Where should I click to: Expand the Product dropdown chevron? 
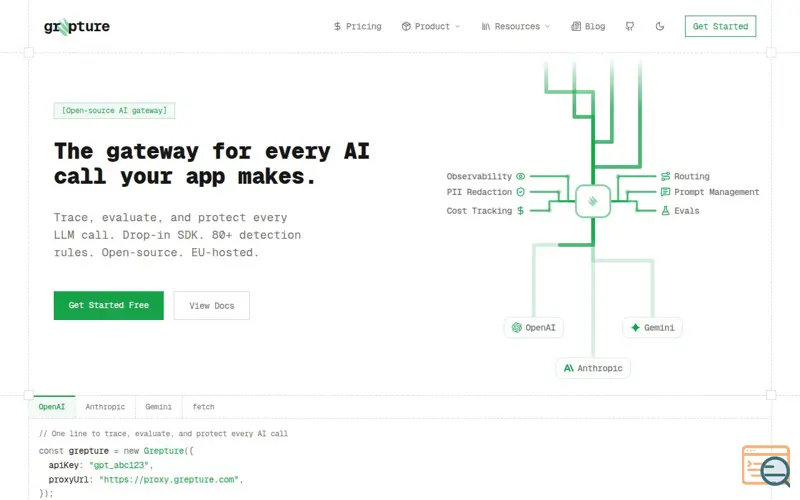tap(457, 27)
